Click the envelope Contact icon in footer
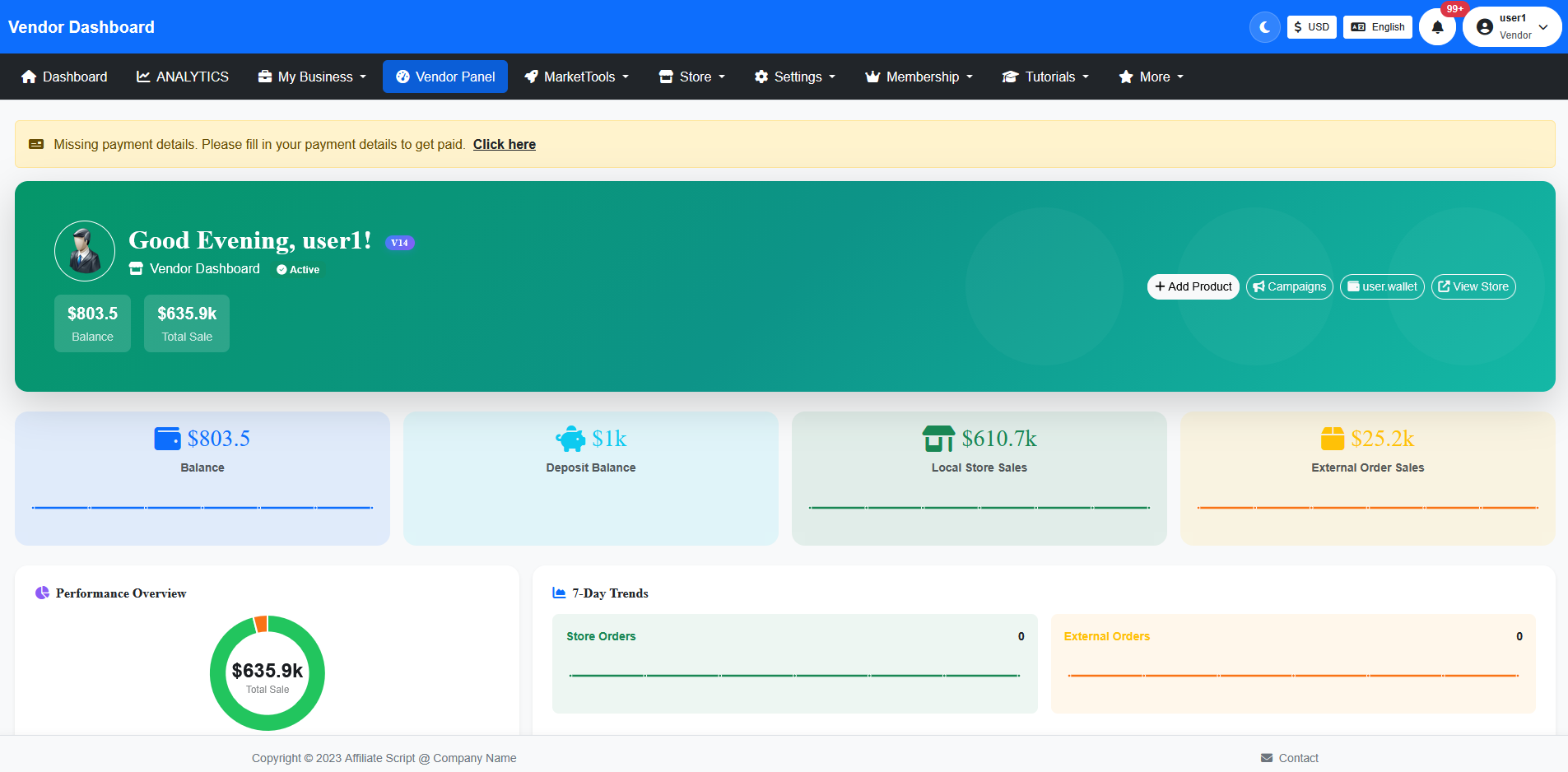This screenshot has width=1568, height=772. (x=1266, y=758)
